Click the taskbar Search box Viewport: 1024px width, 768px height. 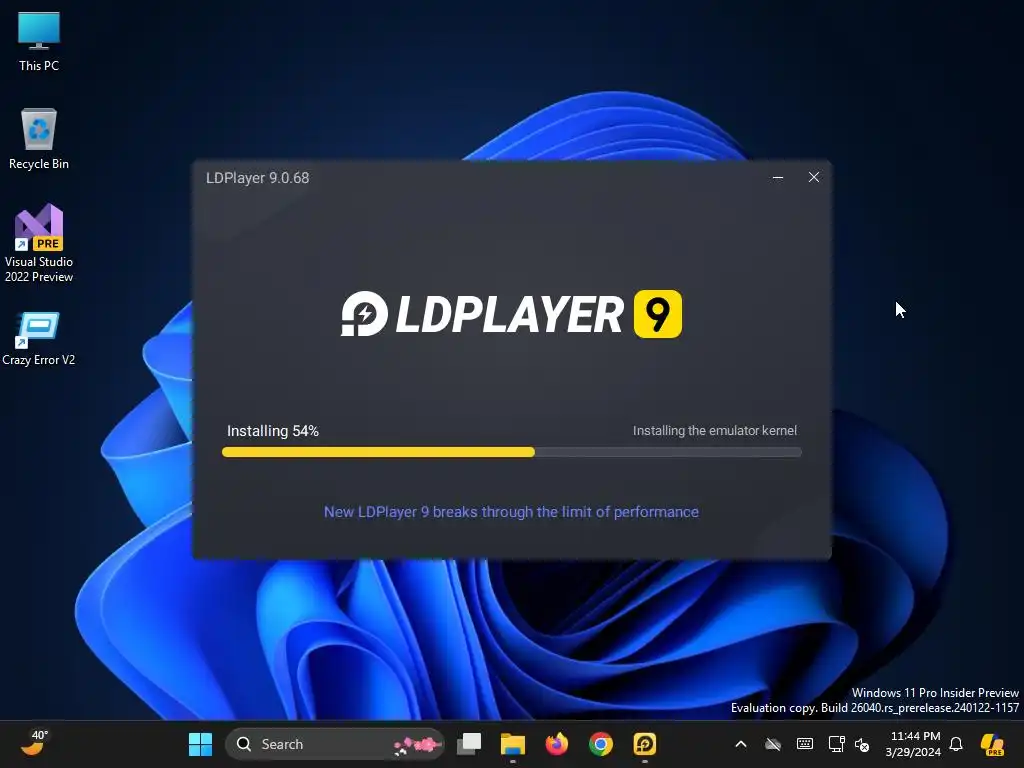(335, 744)
